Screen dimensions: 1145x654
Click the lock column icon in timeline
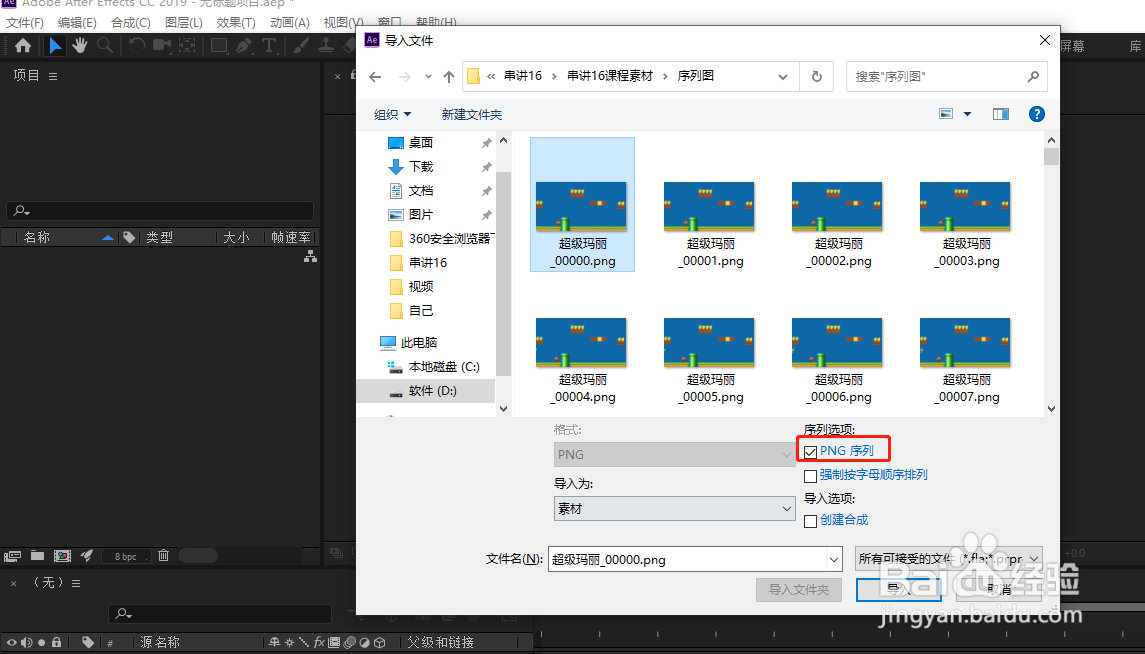(x=56, y=642)
